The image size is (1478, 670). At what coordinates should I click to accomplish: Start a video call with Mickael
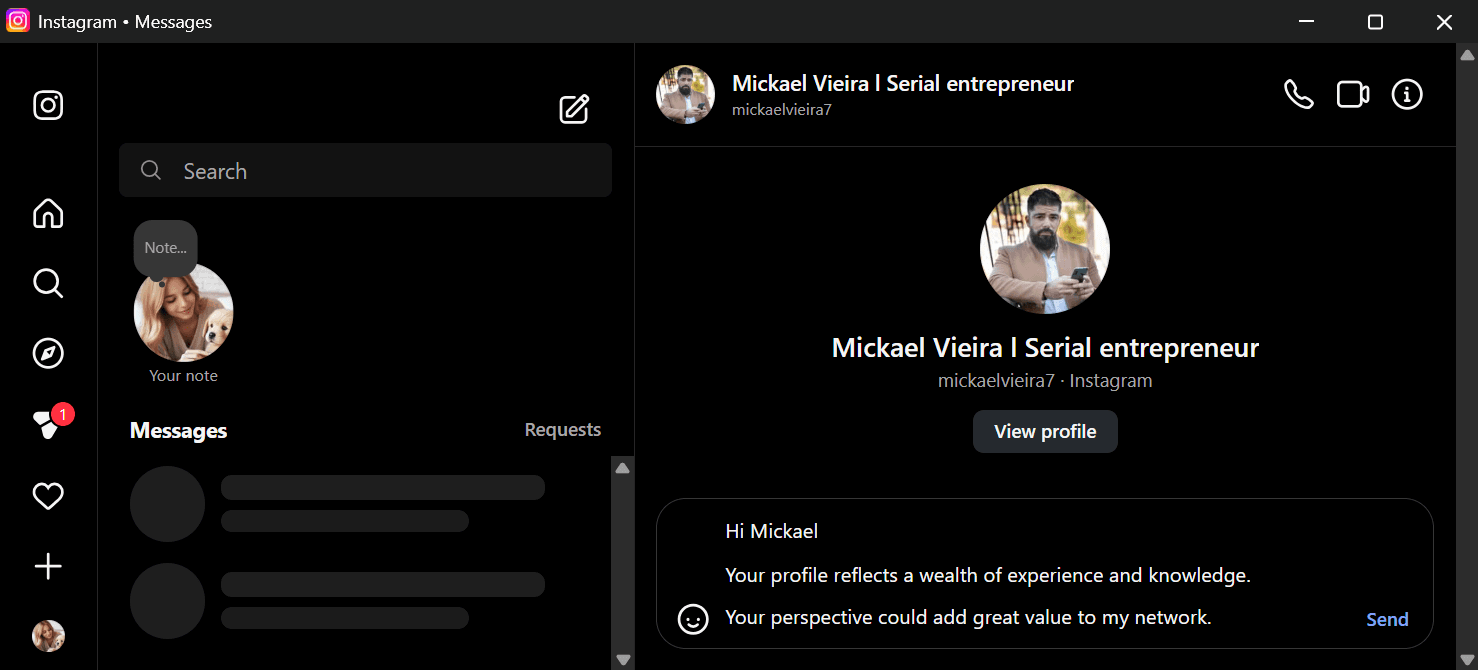[x=1352, y=95]
